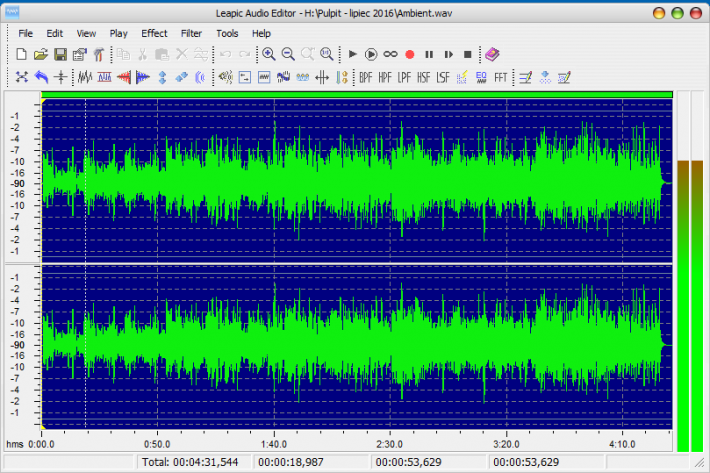The width and height of the screenshot is (710, 473).
Task: Click the blue vertical double-arrow icon
Action: point(162,77)
